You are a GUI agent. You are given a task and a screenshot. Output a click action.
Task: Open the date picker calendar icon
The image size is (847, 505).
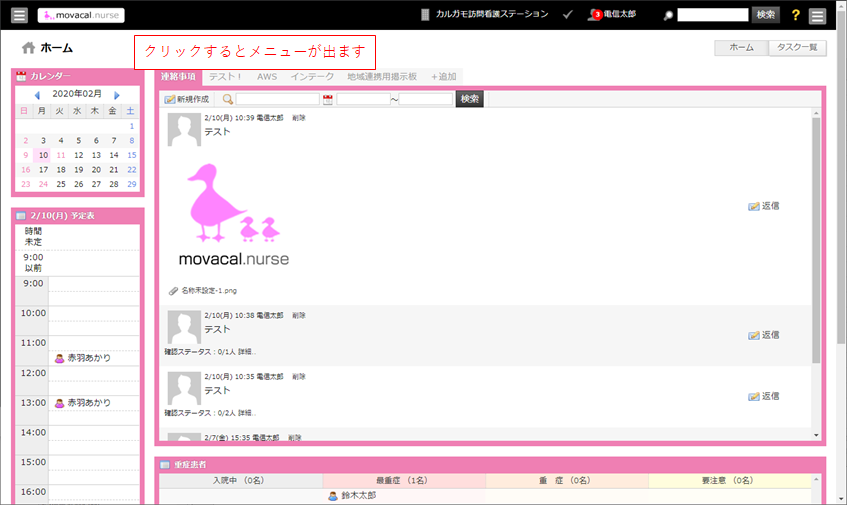327,99
